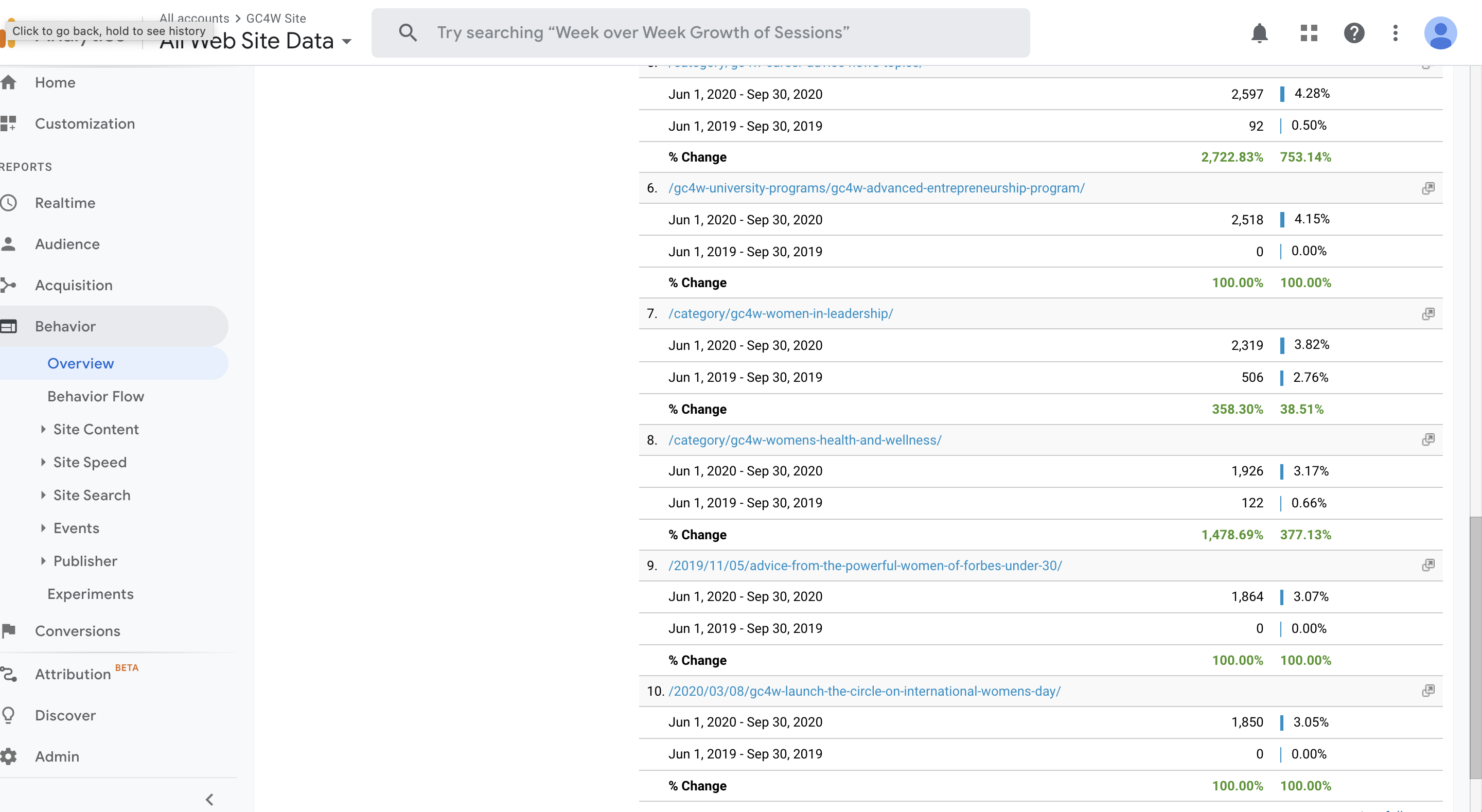This screenshot has height=812, width=1482.
Task: Expand the Site Speed section
Action: tap(43, 462)
